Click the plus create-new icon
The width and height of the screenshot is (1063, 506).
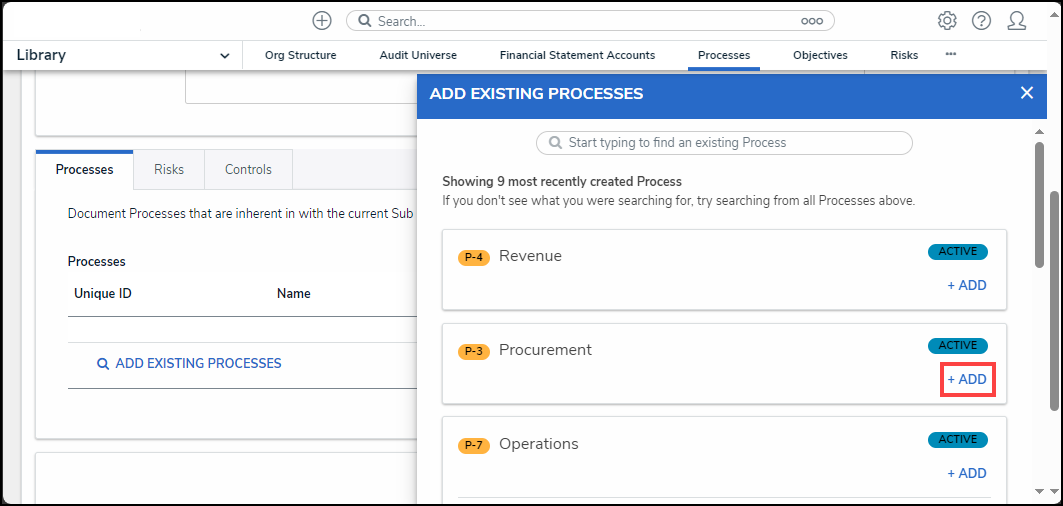(322, 21)
